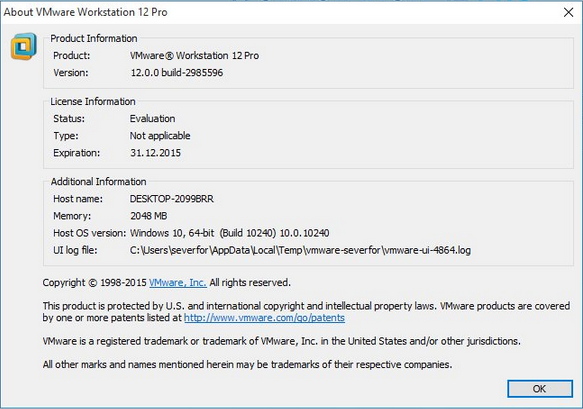Click the UI log file: label
The width and height of the screenshot is (583, 409).
click(75, 250)
